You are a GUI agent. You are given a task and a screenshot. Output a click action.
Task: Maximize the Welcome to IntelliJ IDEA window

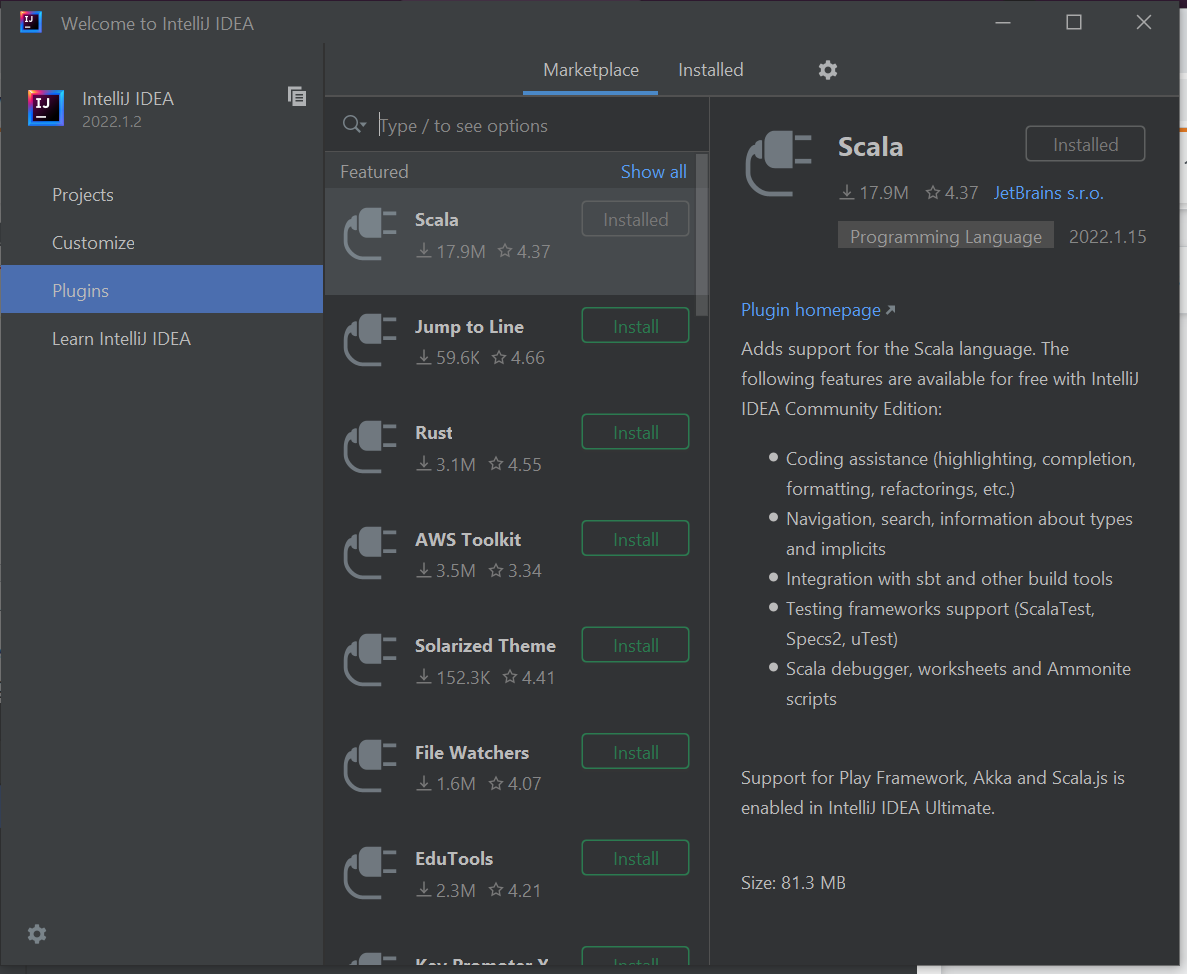coord(1073,23)
